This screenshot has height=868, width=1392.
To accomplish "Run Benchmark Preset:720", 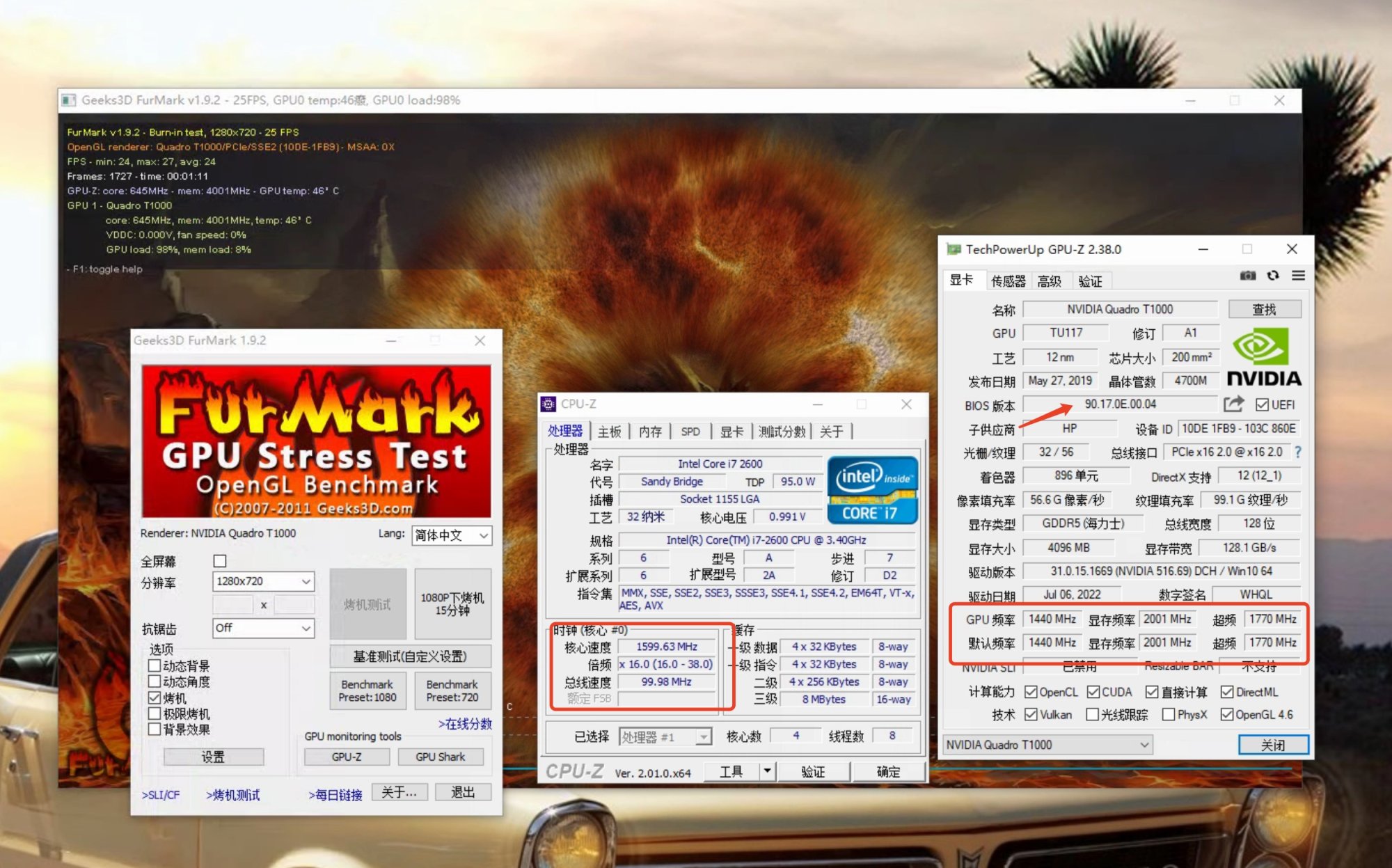I will [452, 691].
